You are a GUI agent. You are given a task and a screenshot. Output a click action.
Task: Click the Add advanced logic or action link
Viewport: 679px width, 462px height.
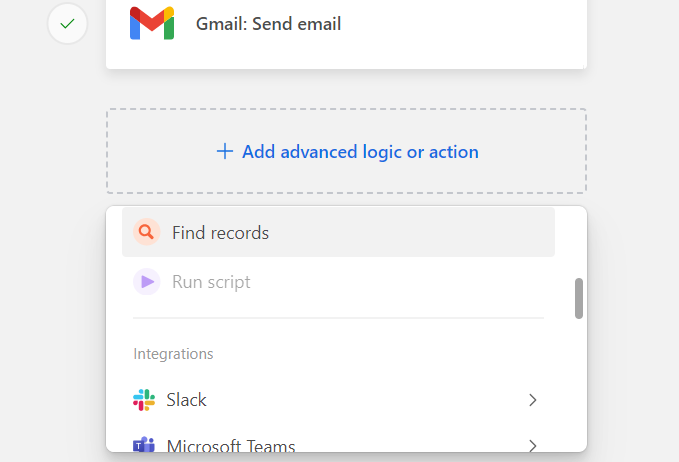(360, 152)
